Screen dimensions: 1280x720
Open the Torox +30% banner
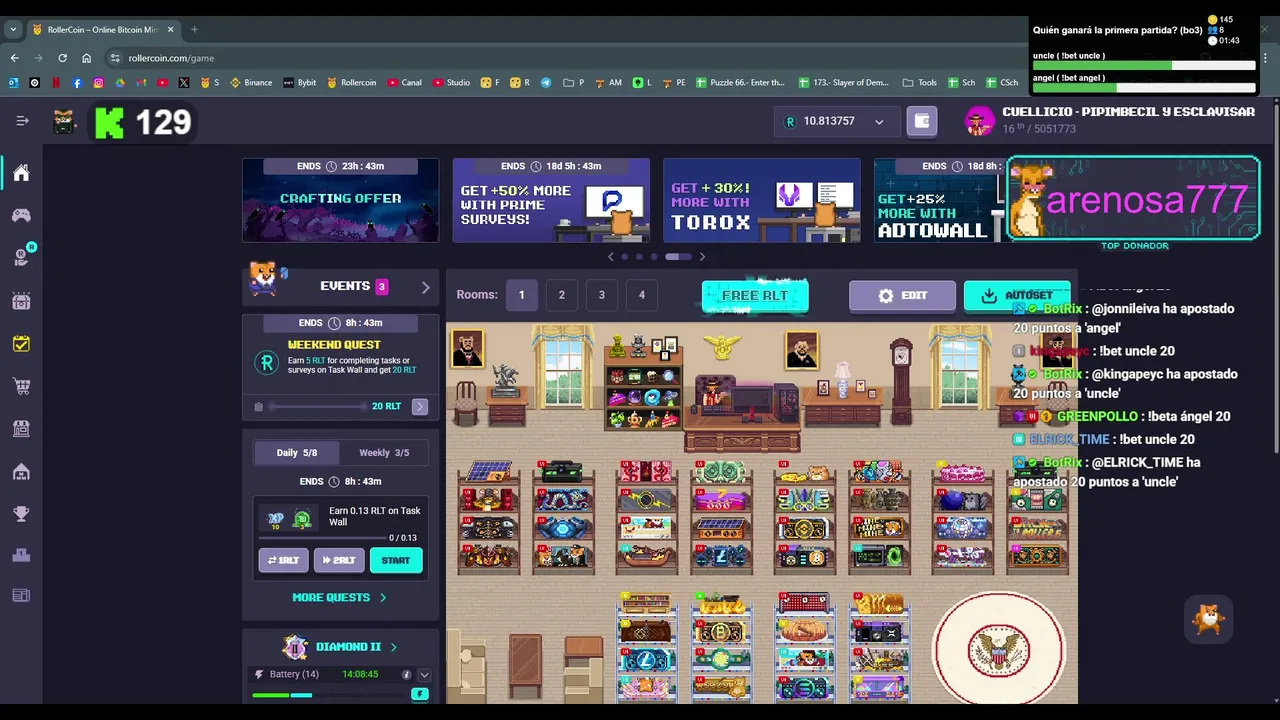(762, 200)
